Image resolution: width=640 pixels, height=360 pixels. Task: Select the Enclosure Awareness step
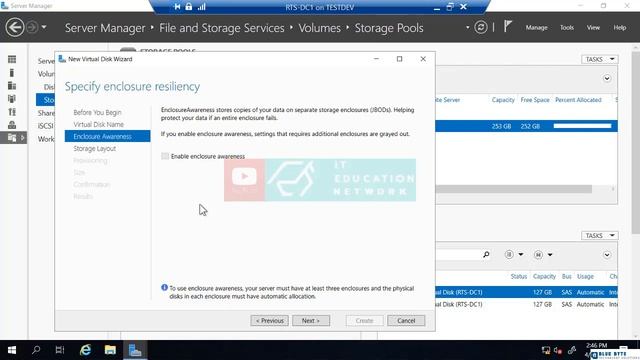click(x=107, y=136)
